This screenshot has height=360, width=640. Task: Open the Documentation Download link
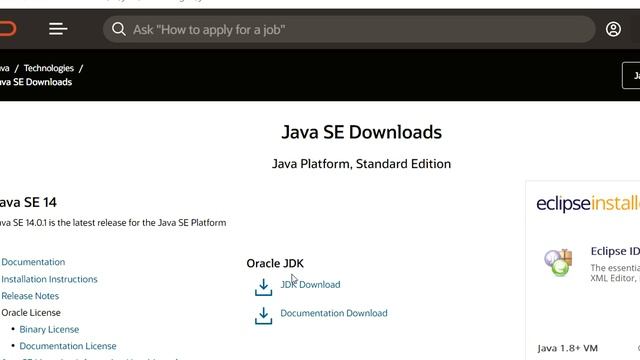pyautogui.click(x=334, y=313)
